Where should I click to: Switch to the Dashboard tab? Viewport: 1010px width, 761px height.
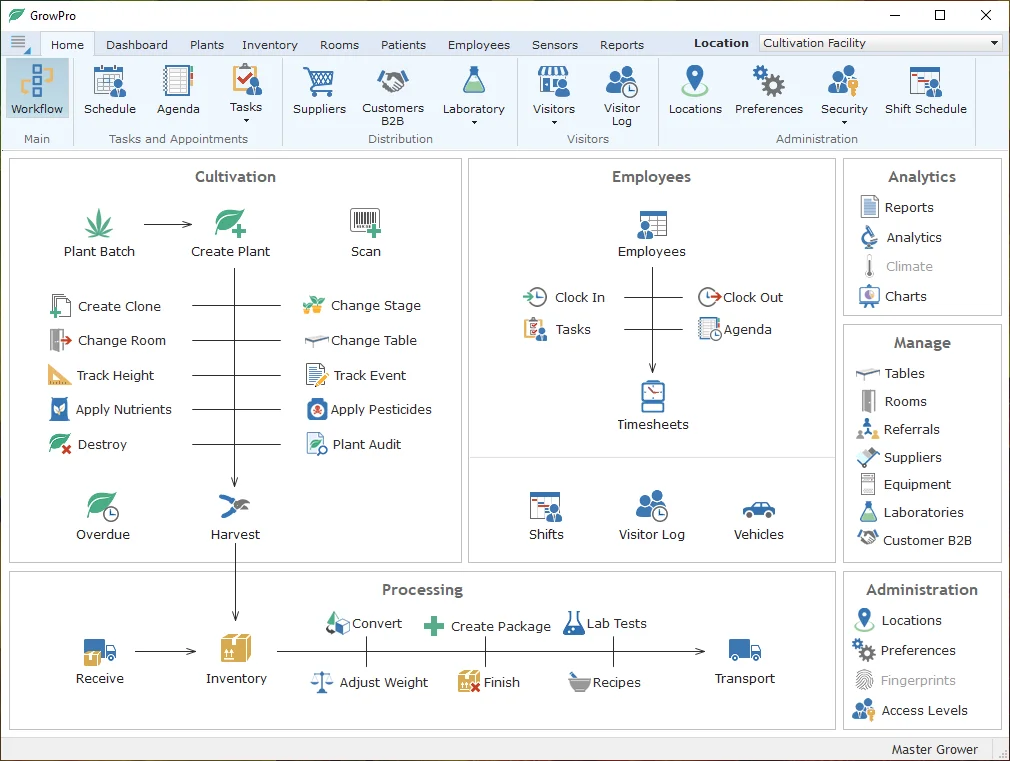point(137,45)
